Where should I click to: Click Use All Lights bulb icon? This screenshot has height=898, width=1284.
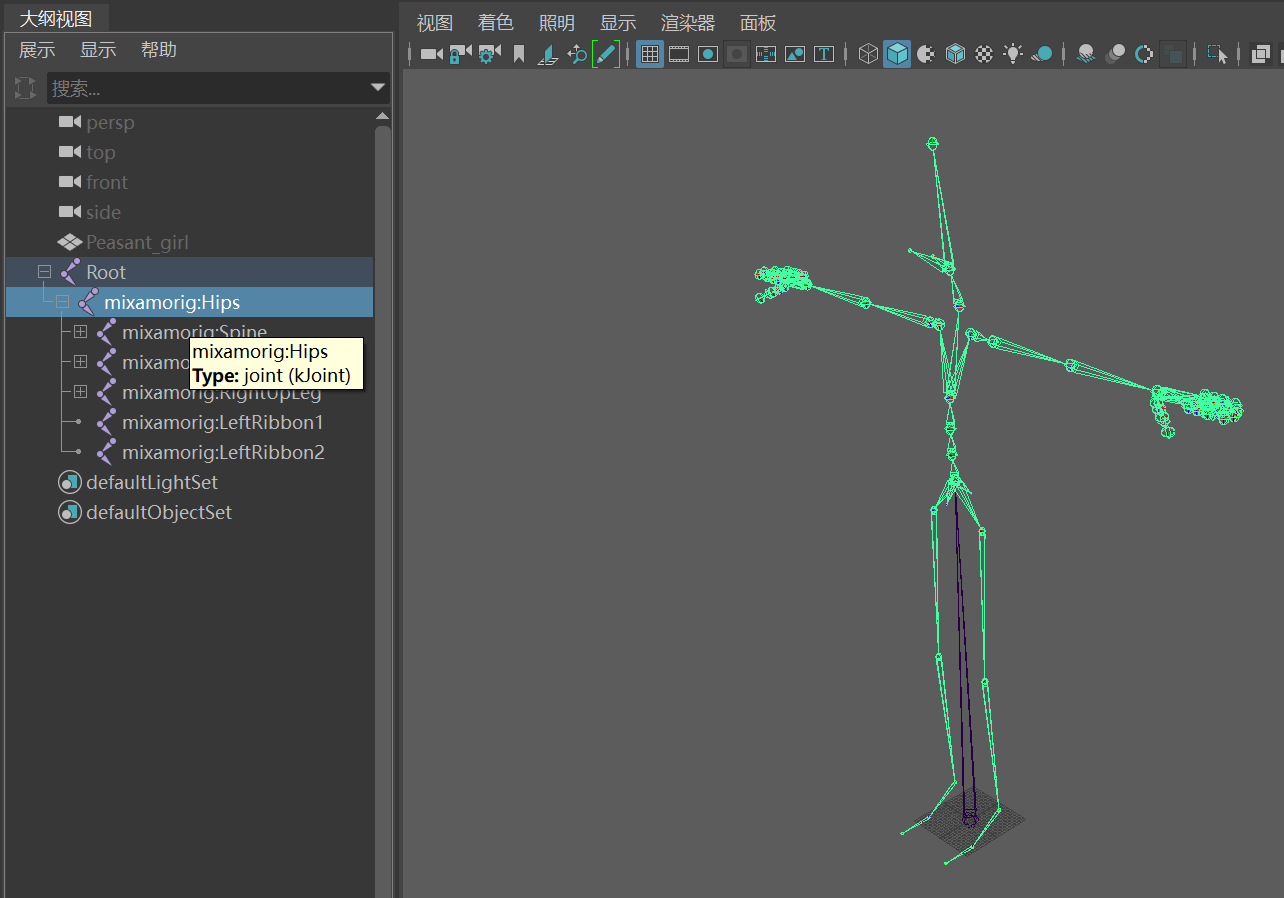pos(1014,54)
